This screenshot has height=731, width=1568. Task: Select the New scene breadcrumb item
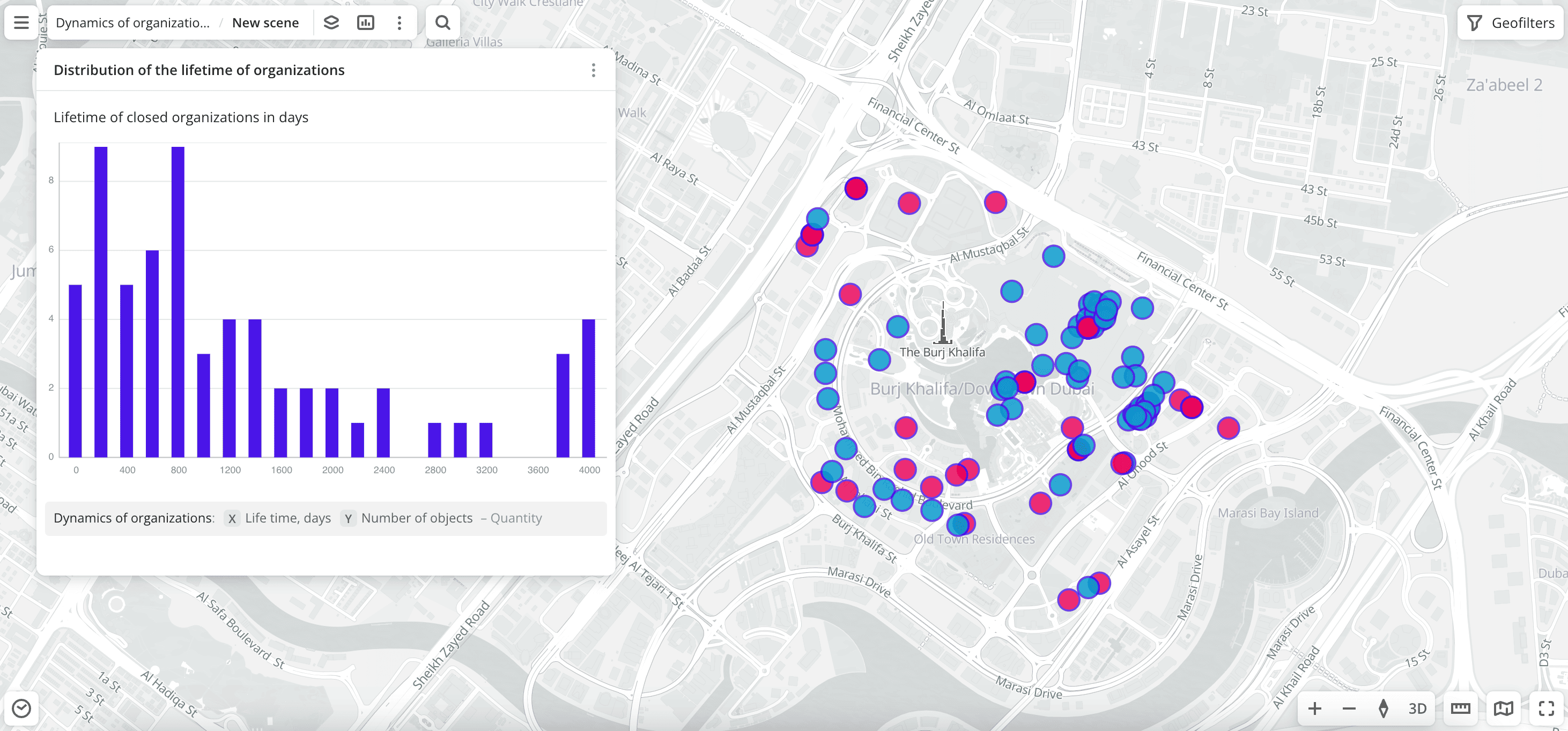tap(265, 22)
